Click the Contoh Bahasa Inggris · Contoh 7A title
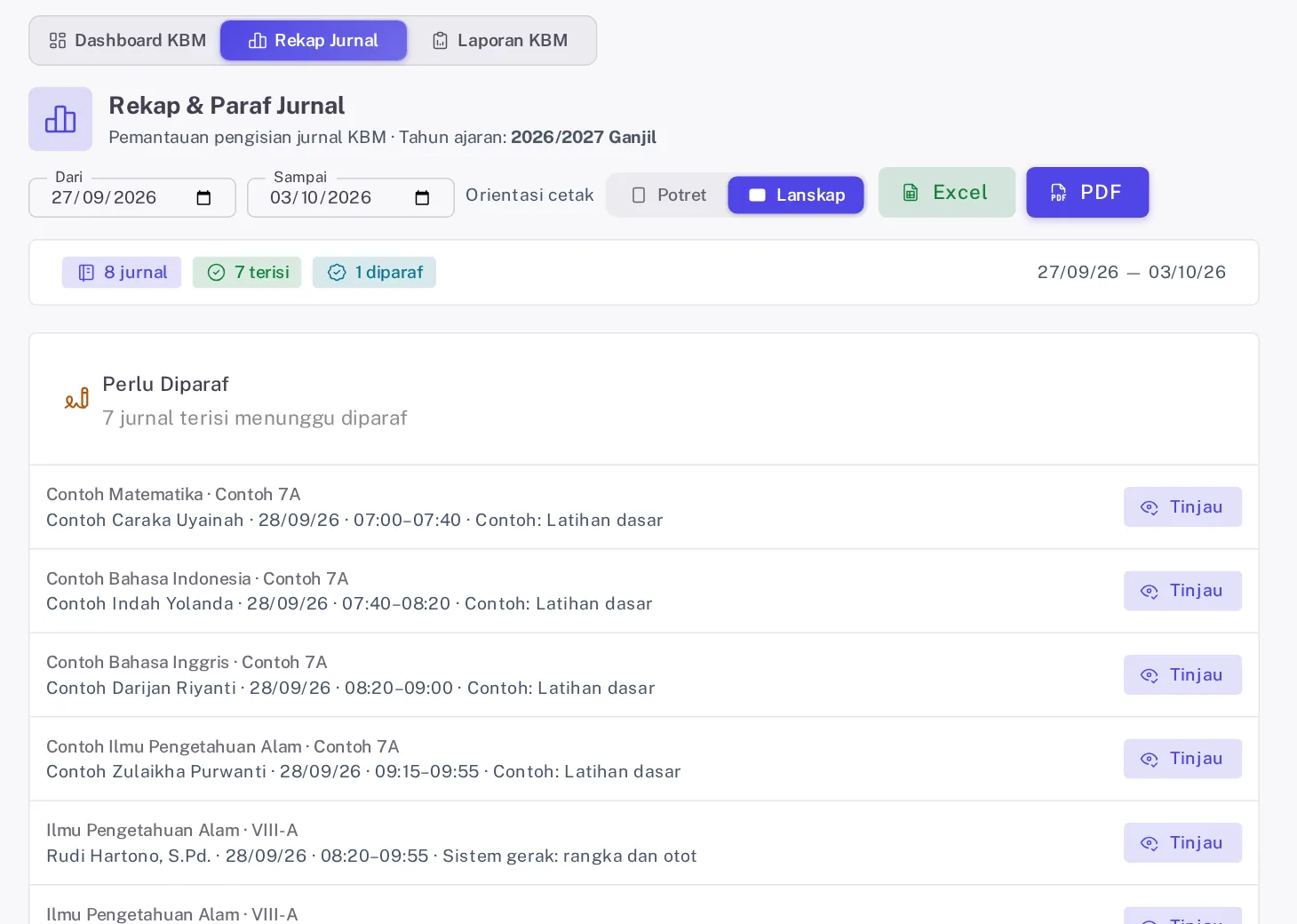 (187, 663)
